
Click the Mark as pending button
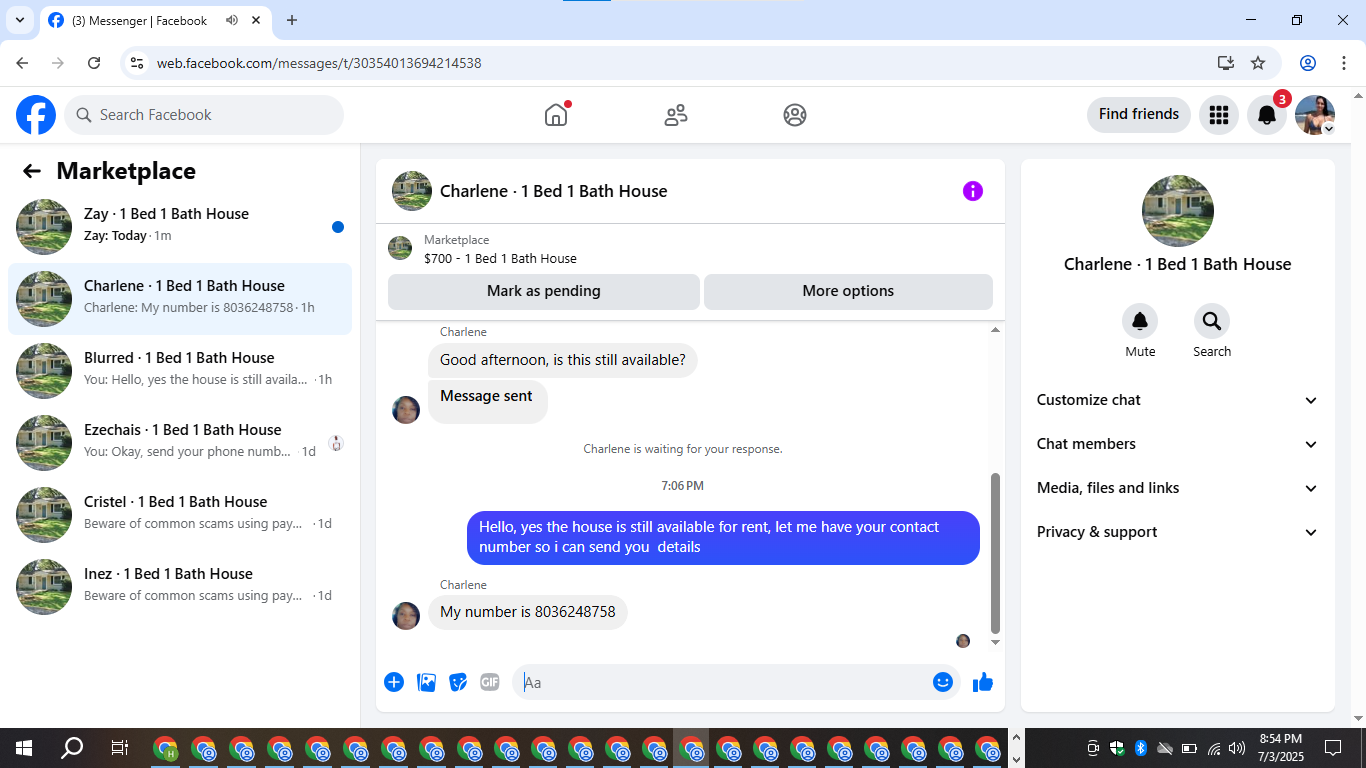(544, 291)
